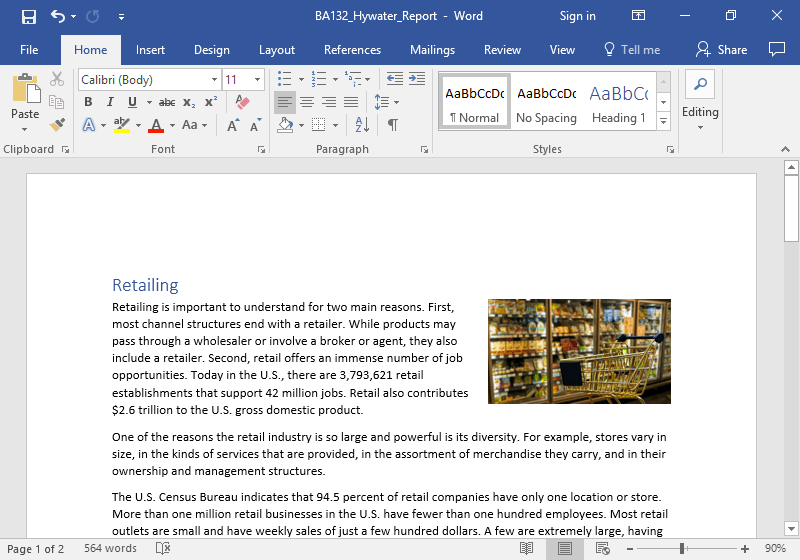Select the shopping cart image in document
This screenshot has height=560, width=800.
click(579, 351)
